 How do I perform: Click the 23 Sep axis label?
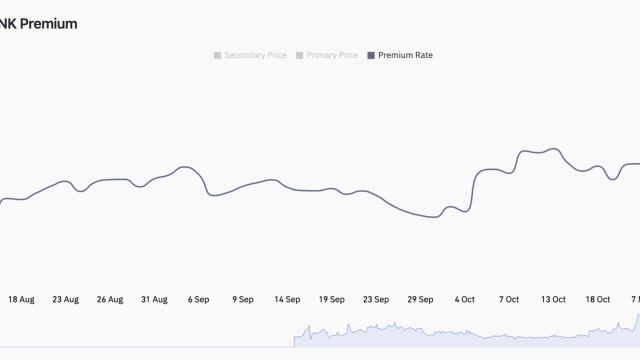376,300
